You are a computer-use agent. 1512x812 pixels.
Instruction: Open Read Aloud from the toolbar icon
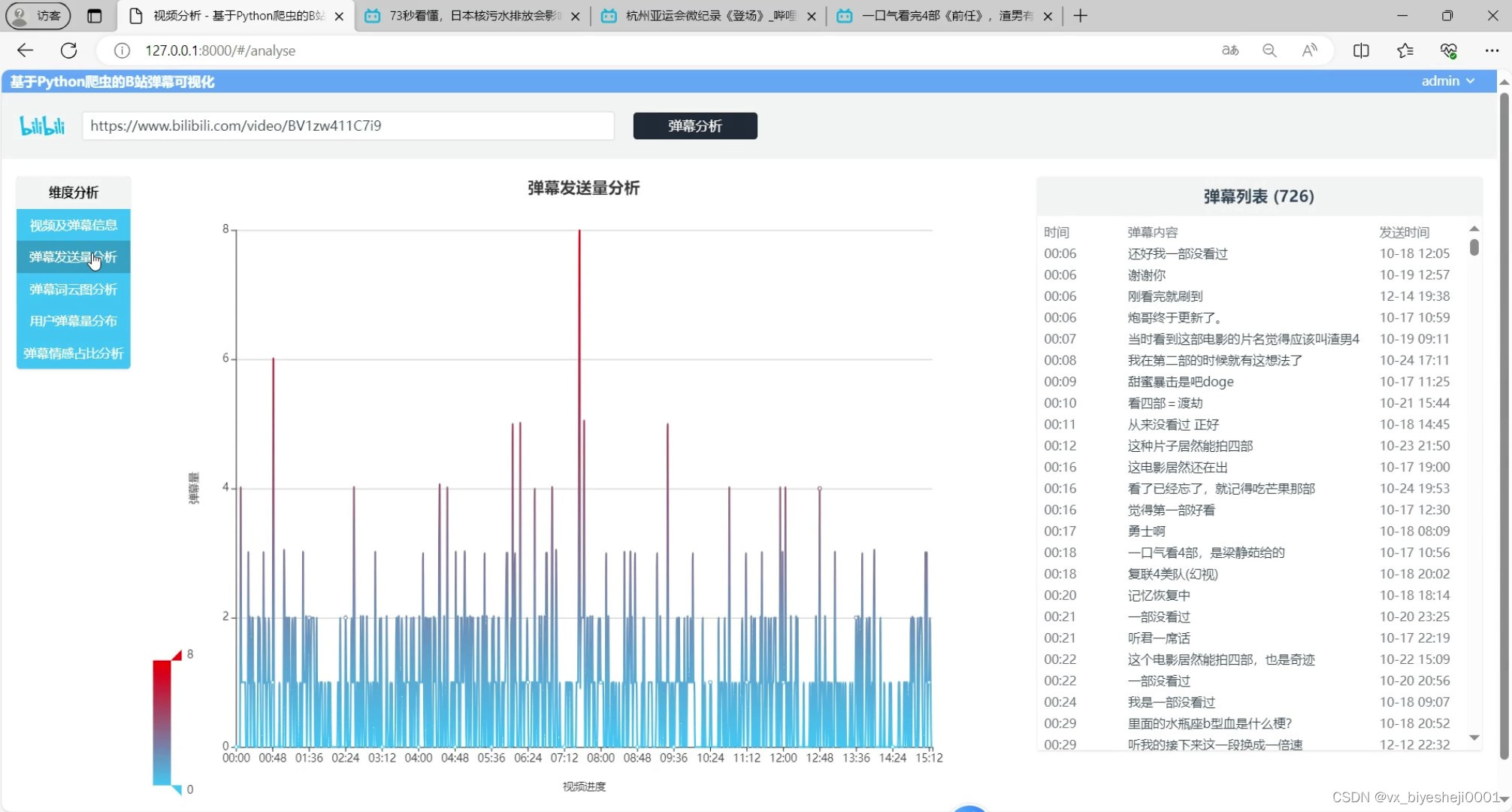[x=1309, y=50]
